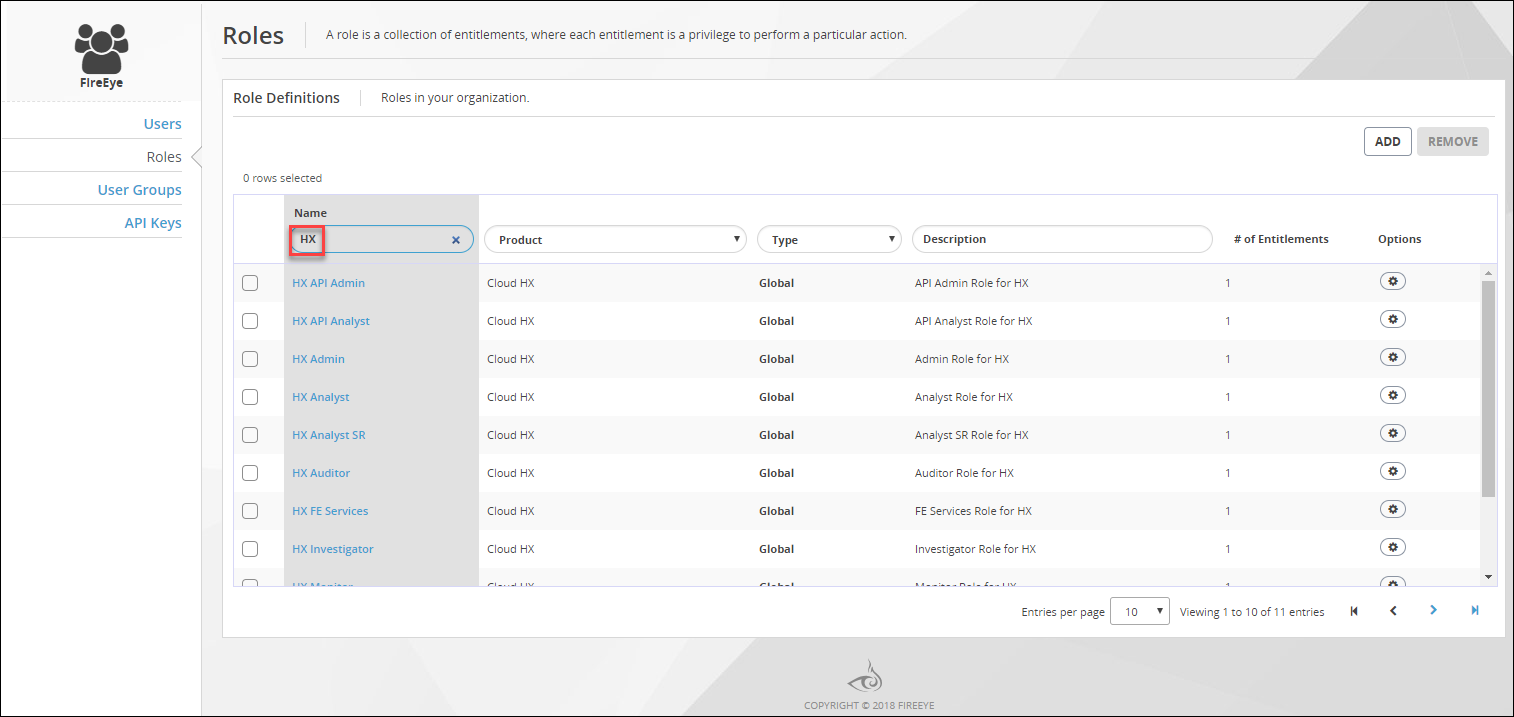Click 'Investigator Role for HX' description
The width and height of the screenshot is (1514, 717).
[x=975, y=549]
